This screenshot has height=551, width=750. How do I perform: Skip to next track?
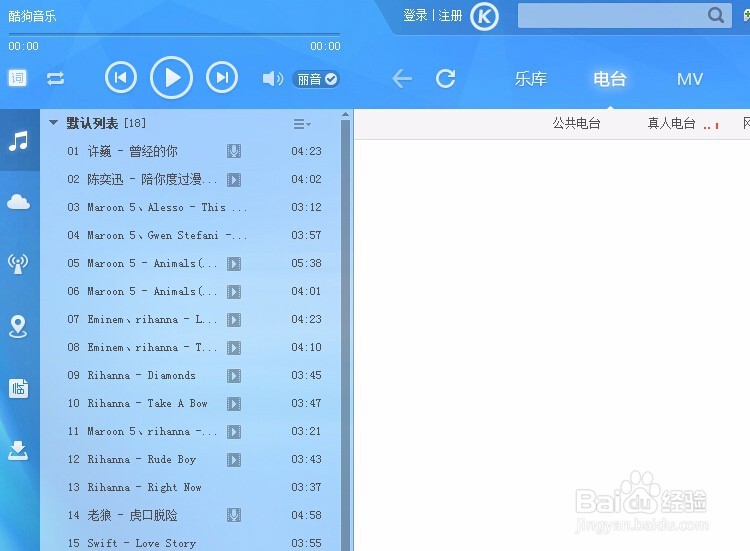(222, 77)
